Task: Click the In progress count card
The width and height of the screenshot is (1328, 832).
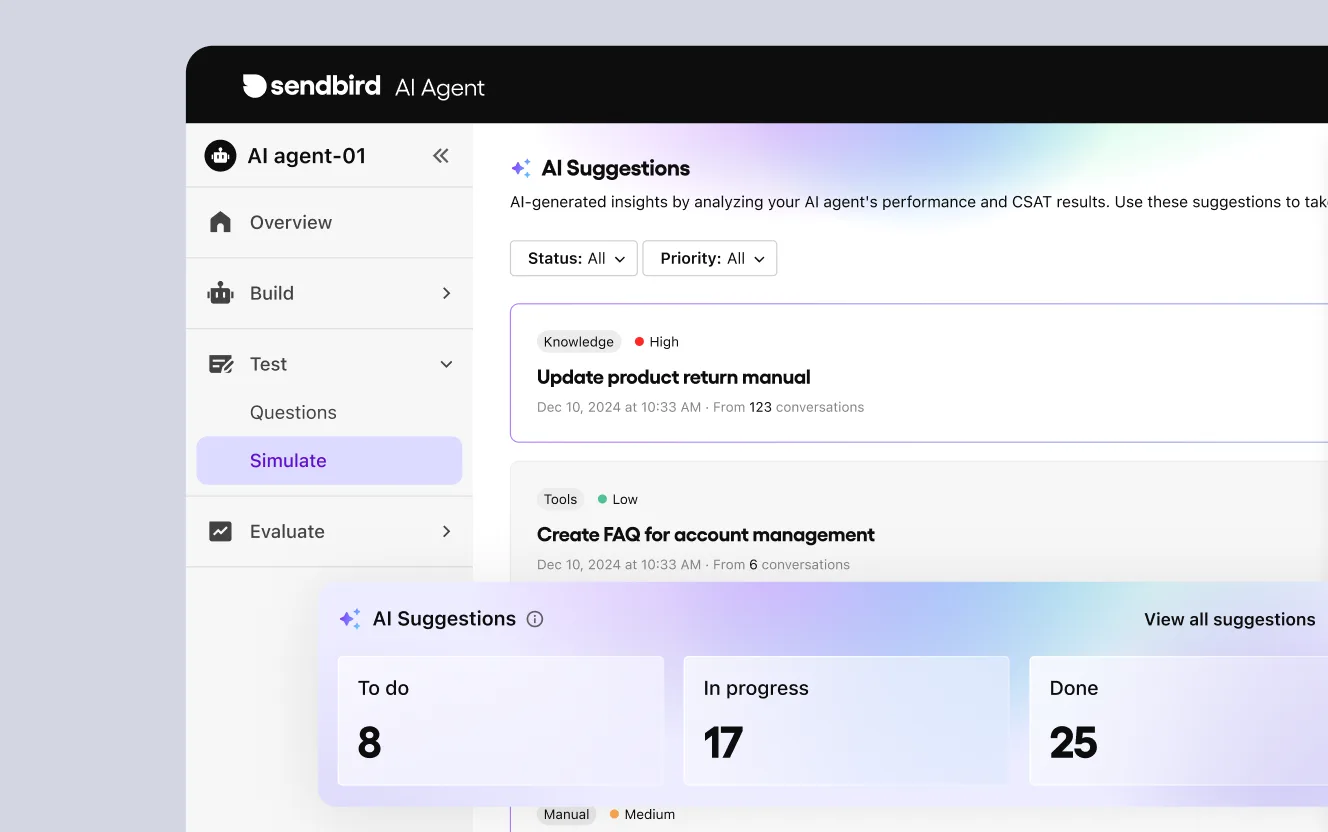Action: click(846, 720)
